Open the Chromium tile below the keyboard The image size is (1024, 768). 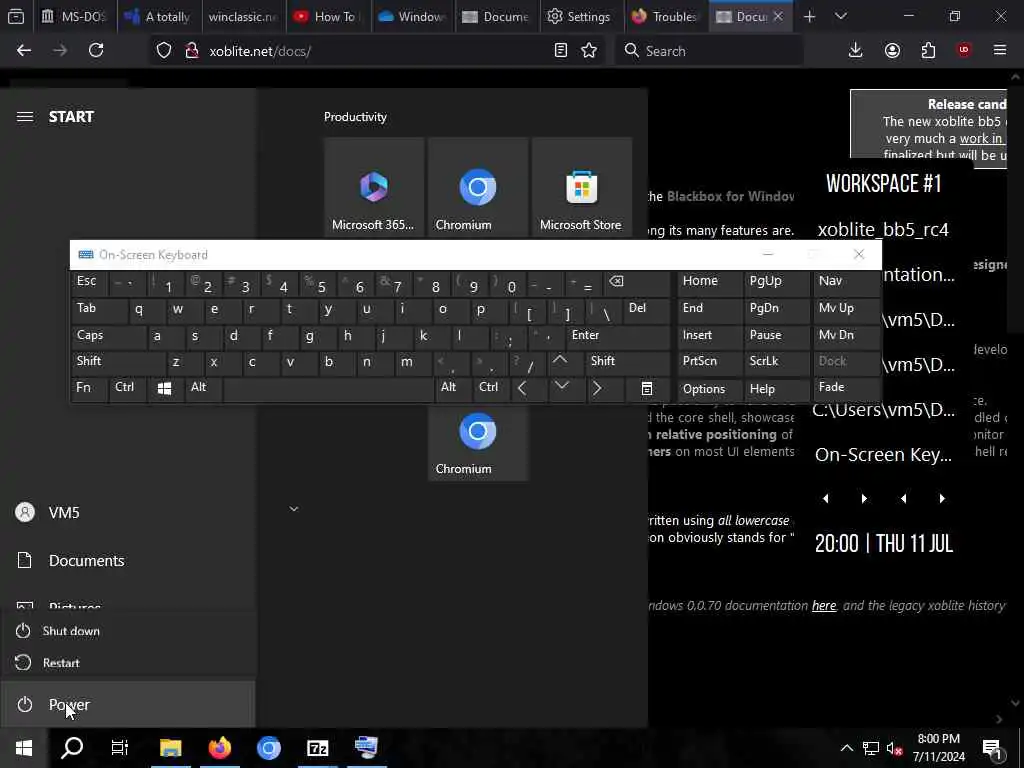tap(477, 443)
